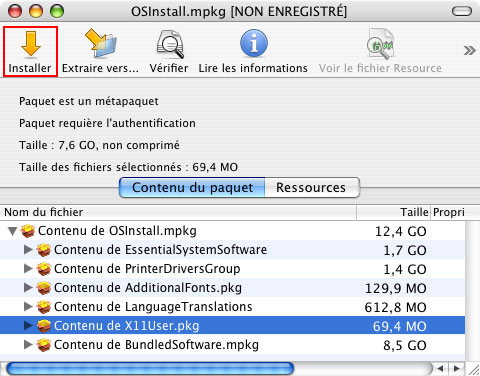Select the X11User.pkg package icon
Image resolution: width=480 pixels, height=376 pixels.
tap(44, 326)
